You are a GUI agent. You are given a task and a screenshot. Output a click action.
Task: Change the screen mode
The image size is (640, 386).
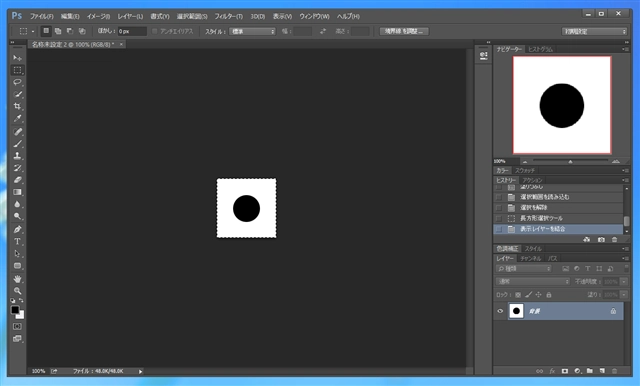tap(17, 339)
